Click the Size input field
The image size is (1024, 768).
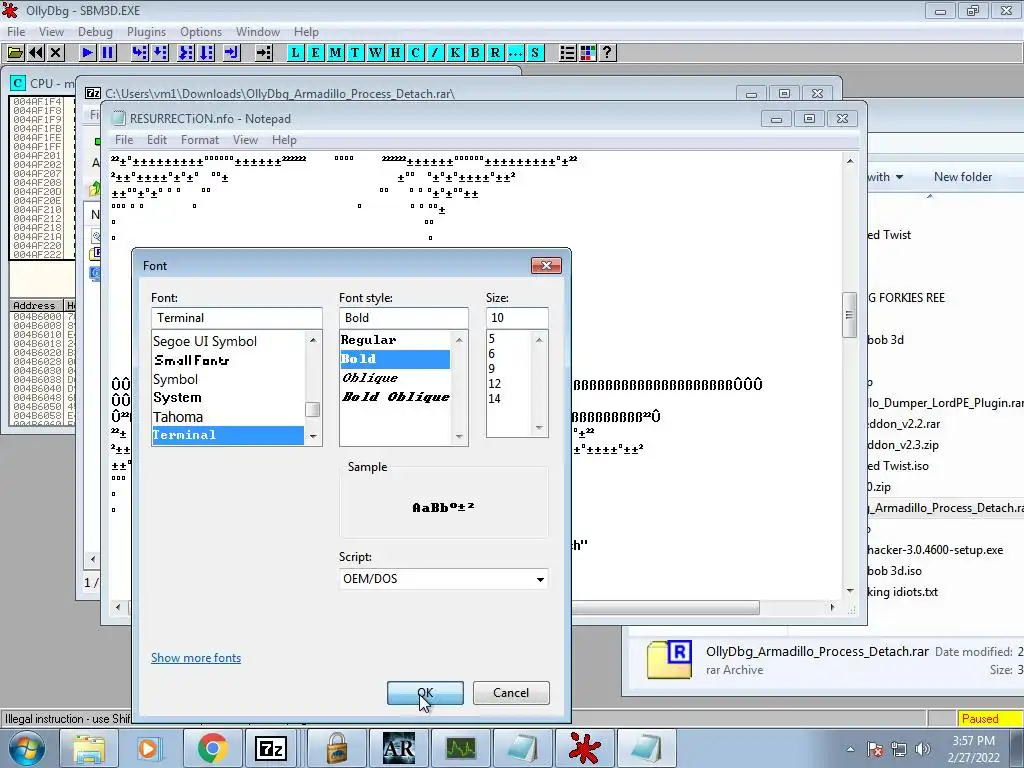click(x=517, y=318)
